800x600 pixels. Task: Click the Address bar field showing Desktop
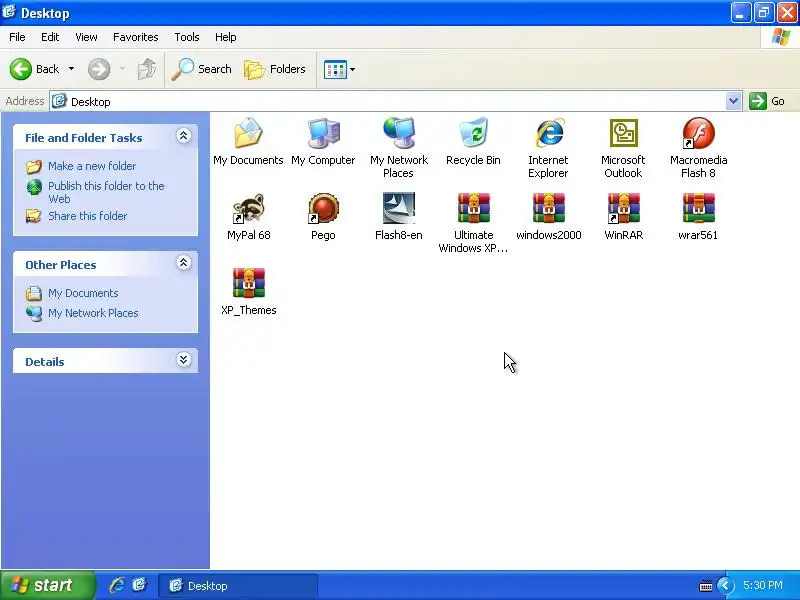388,101
